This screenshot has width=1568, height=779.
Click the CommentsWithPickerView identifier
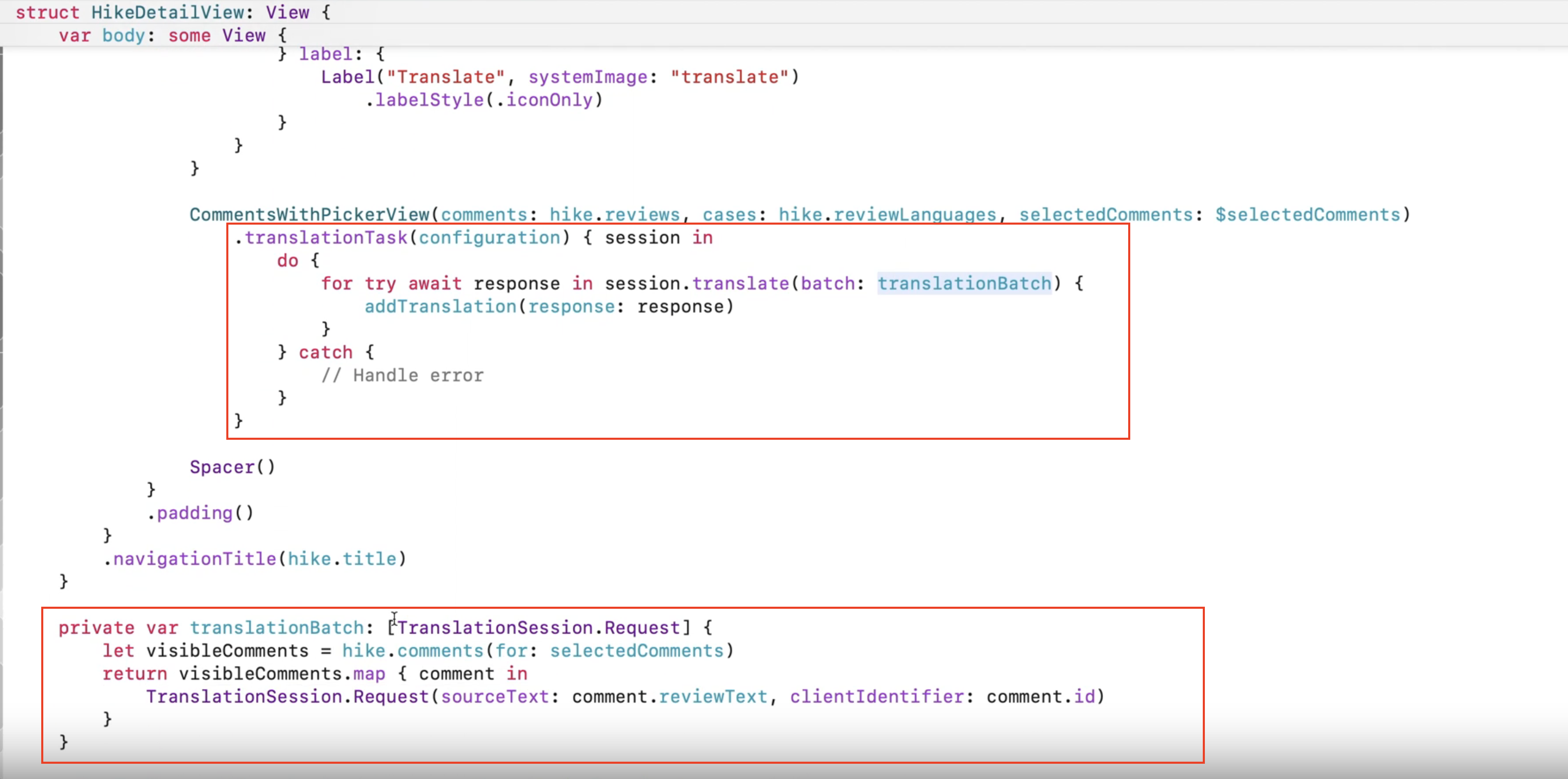pos(309,214)
